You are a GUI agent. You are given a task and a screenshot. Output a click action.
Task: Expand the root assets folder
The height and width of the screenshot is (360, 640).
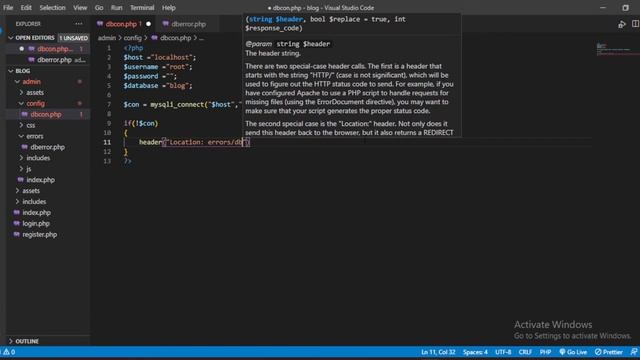(18, 191)
